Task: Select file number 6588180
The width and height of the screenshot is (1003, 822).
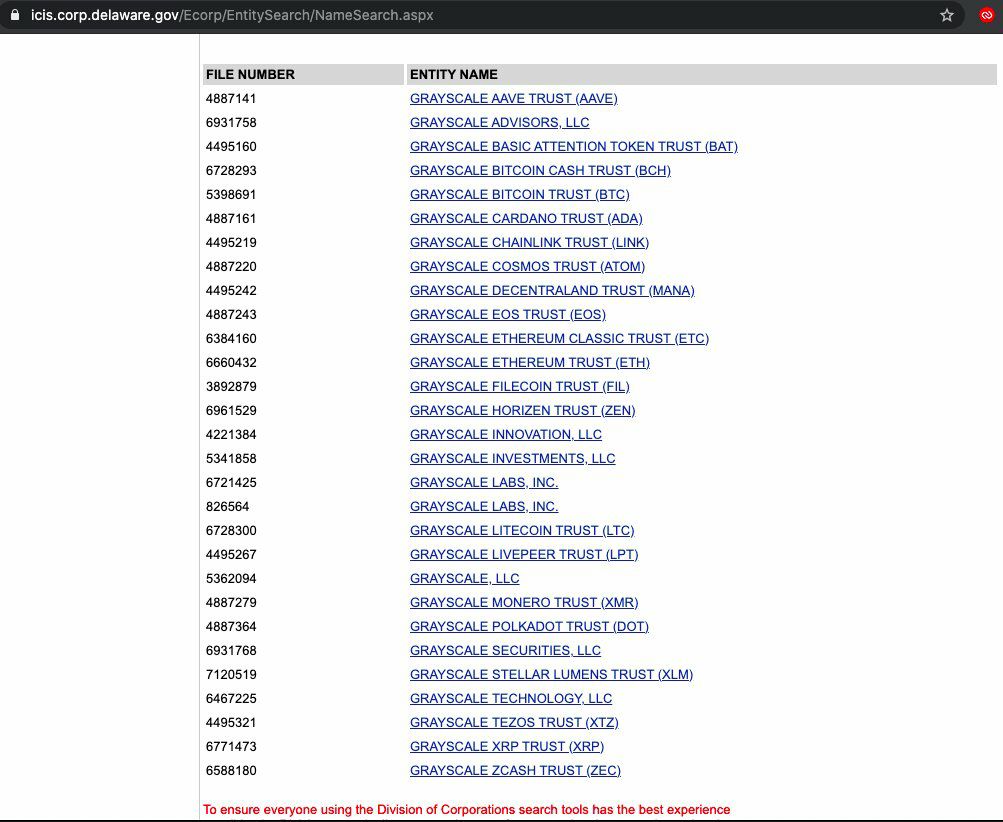Action: [x=231, y=770]
